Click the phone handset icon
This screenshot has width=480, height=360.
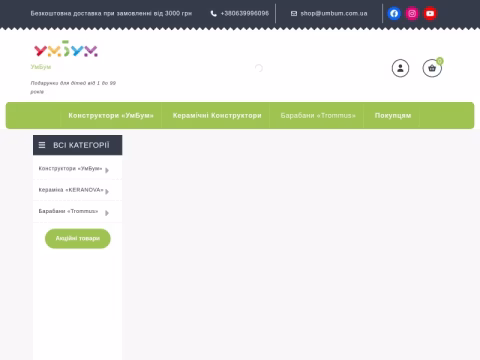pyautogui.click(x=214, y=14)
